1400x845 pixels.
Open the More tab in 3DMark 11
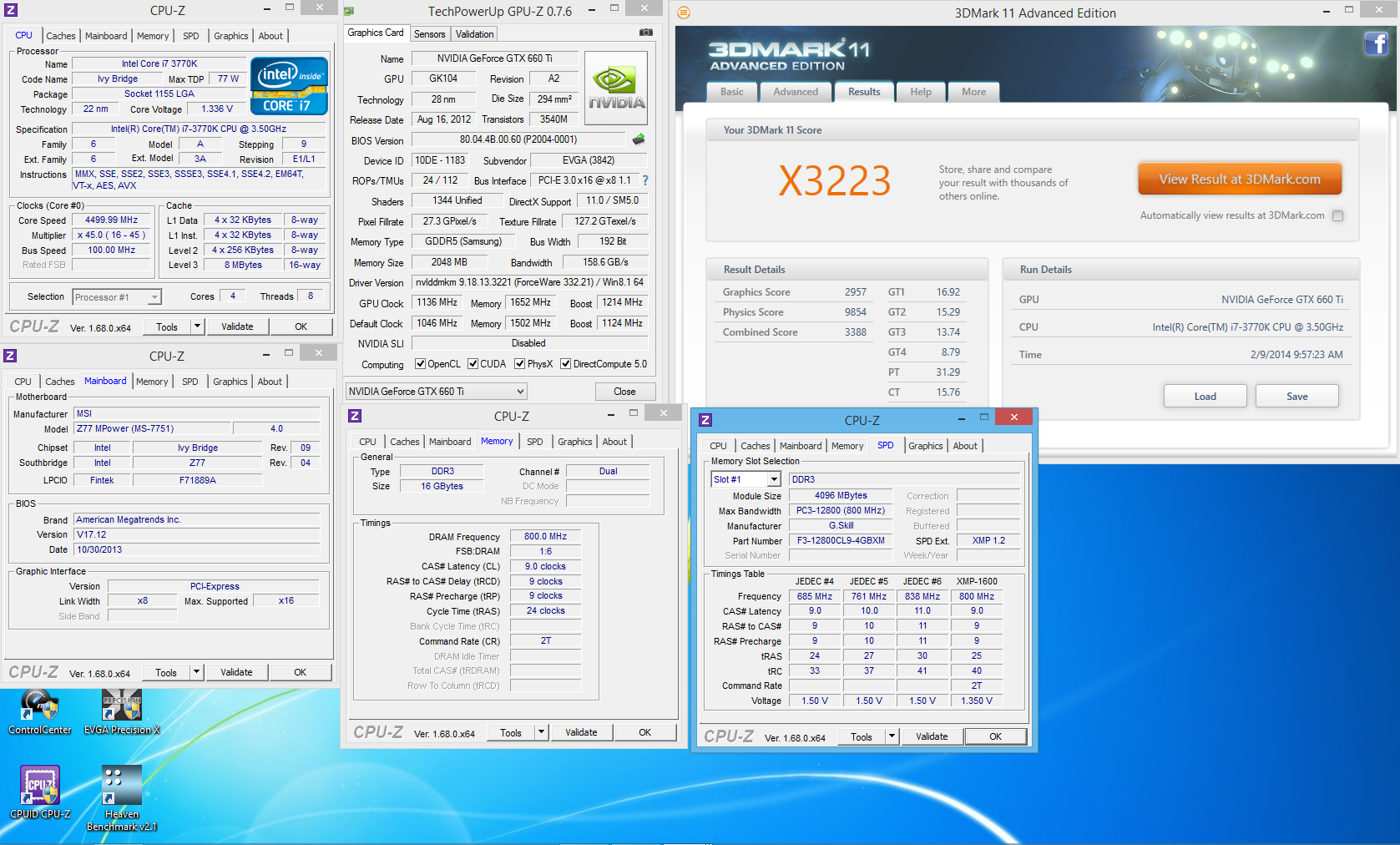(973, 92)
